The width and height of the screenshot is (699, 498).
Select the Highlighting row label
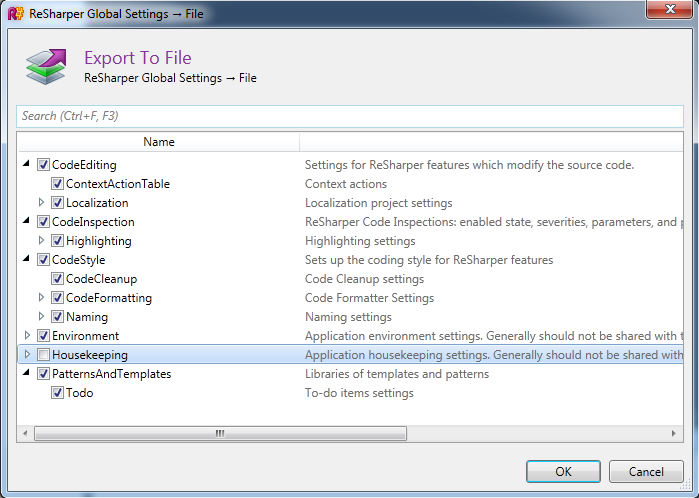(99, 241)
